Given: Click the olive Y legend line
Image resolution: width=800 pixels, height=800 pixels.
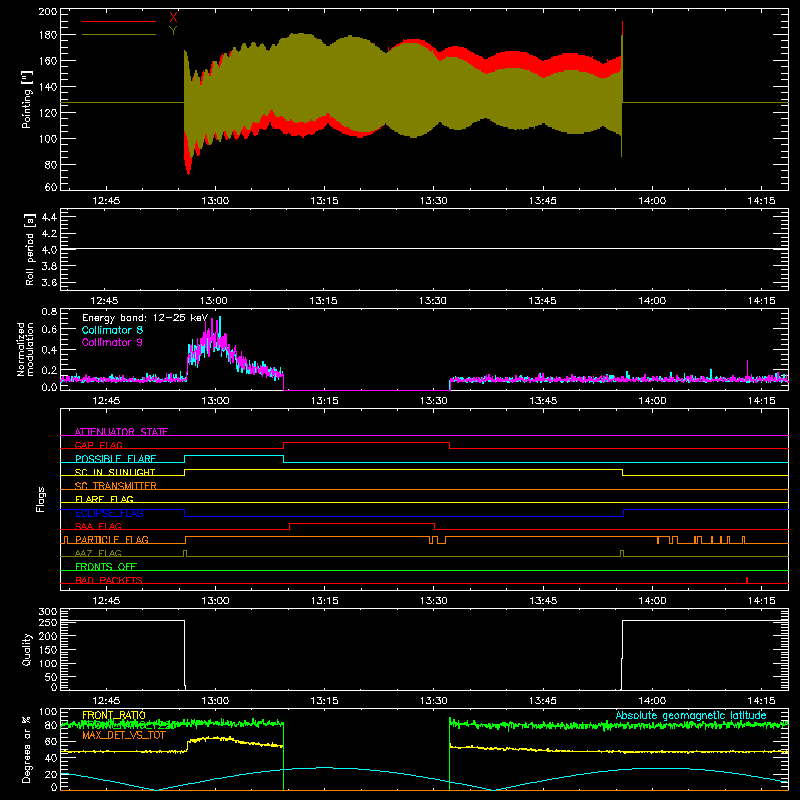Looking at the screenshot, I should [119, 35].
